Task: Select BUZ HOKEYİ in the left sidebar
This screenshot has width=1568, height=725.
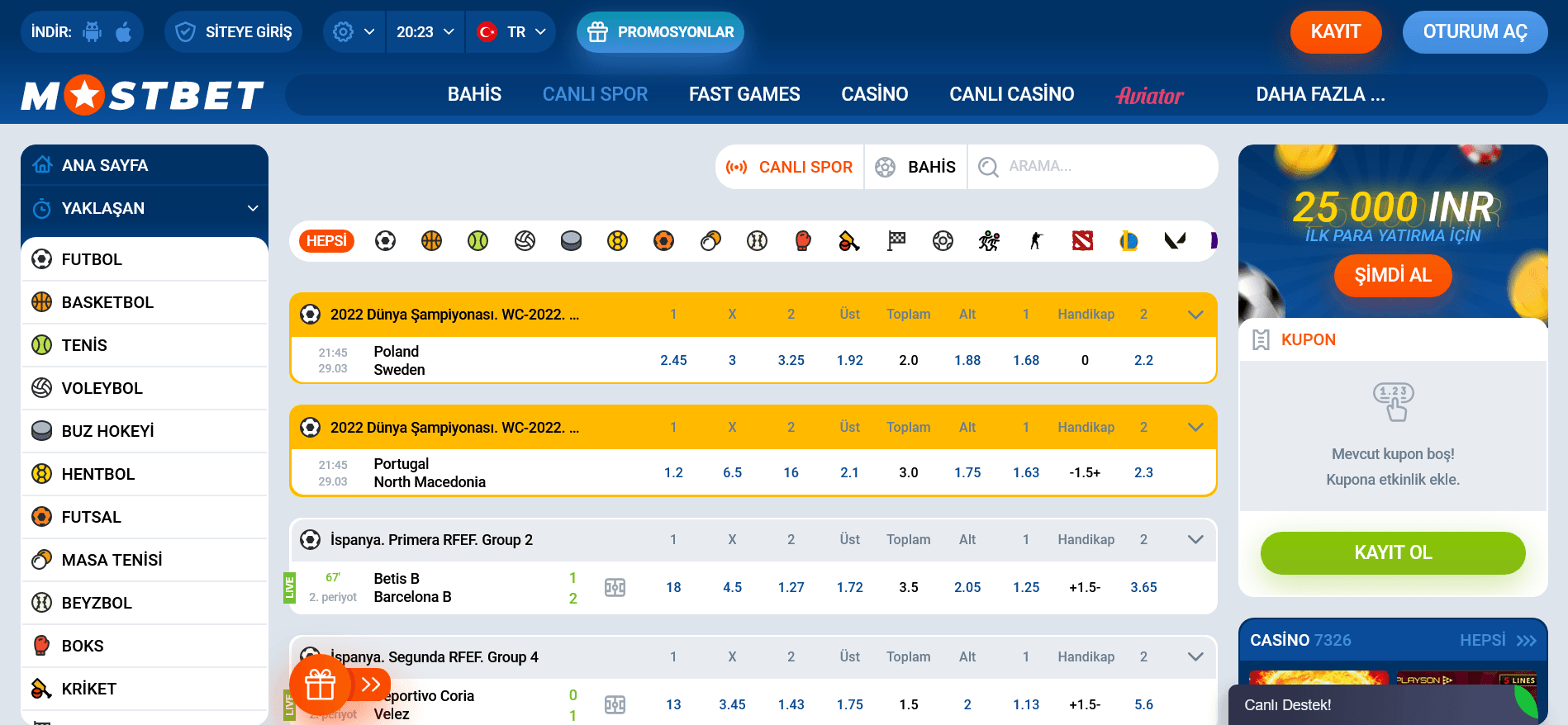Action: click(145, 431)
